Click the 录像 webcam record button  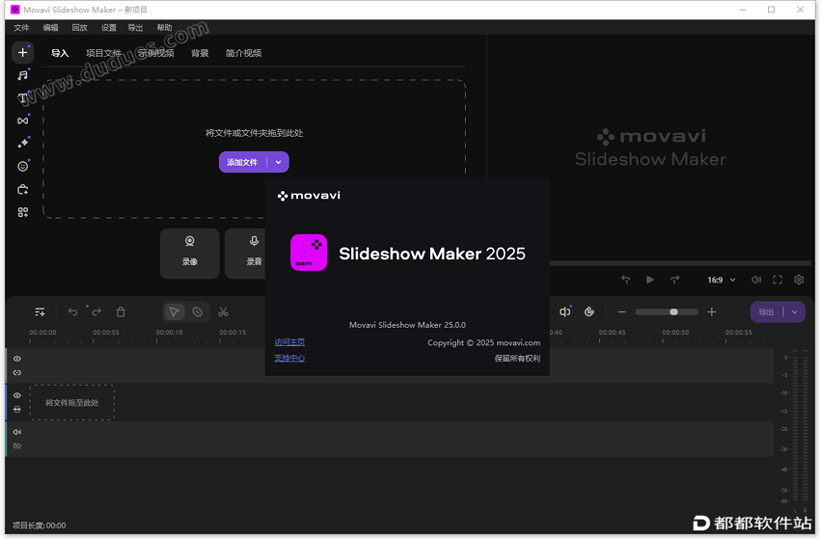coord(189,253)
